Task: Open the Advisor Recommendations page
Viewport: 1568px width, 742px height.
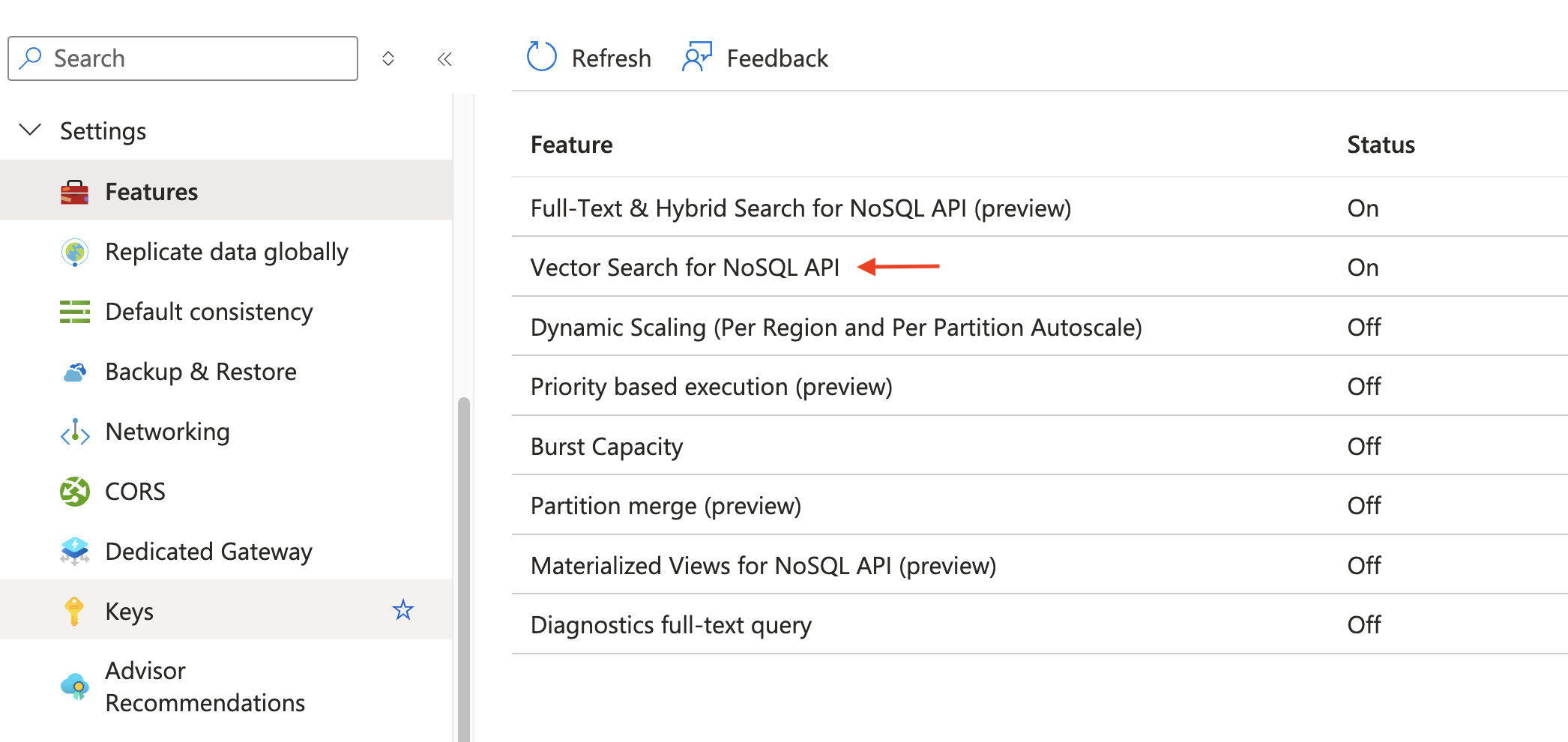Action: (205, 686)
